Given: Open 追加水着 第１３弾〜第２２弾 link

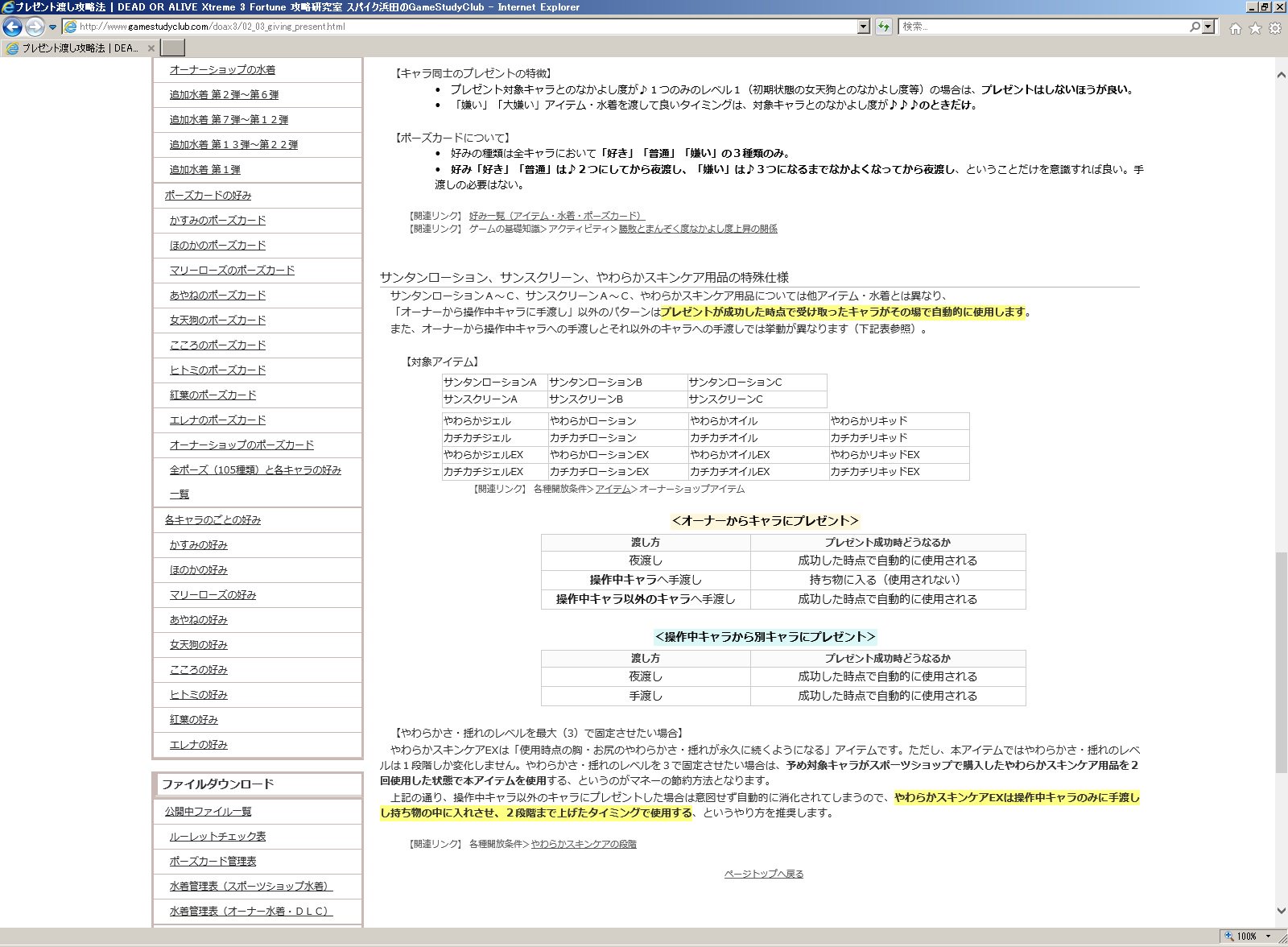Looking at the screenshot, I should point(233,145).
